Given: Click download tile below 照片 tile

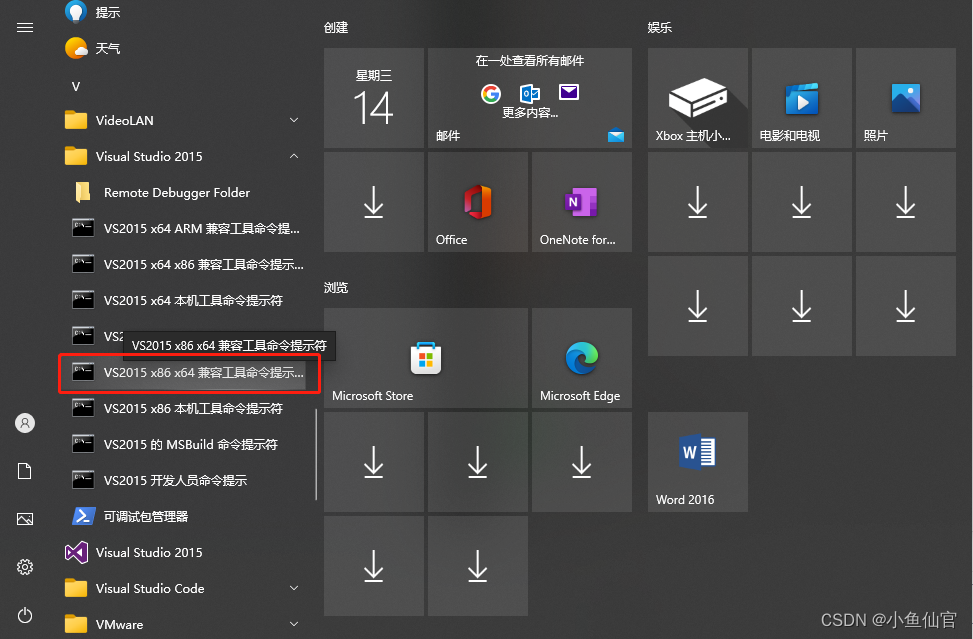Looking at the screenshot, I should pyautogui.click(x=905, y=202).
